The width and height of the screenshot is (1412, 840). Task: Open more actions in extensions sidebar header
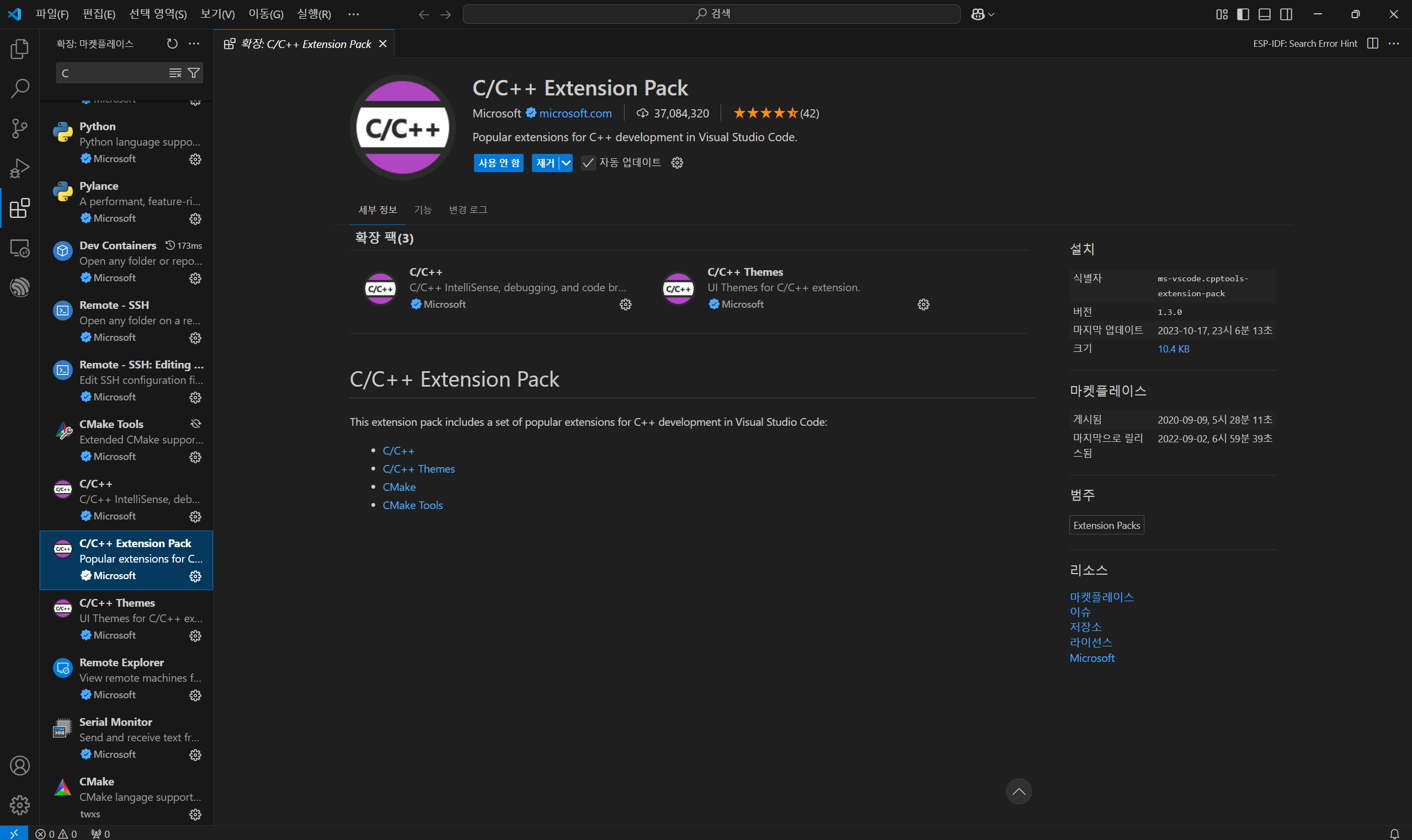point(194,44)
